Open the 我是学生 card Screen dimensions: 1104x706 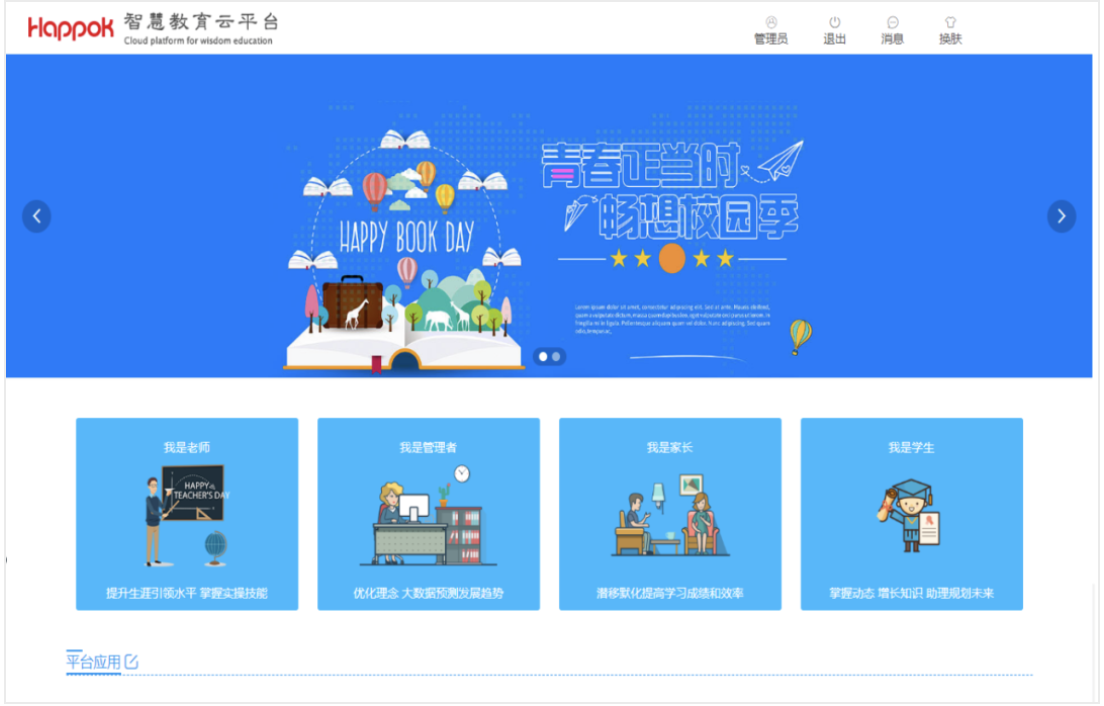pos(911,514)
